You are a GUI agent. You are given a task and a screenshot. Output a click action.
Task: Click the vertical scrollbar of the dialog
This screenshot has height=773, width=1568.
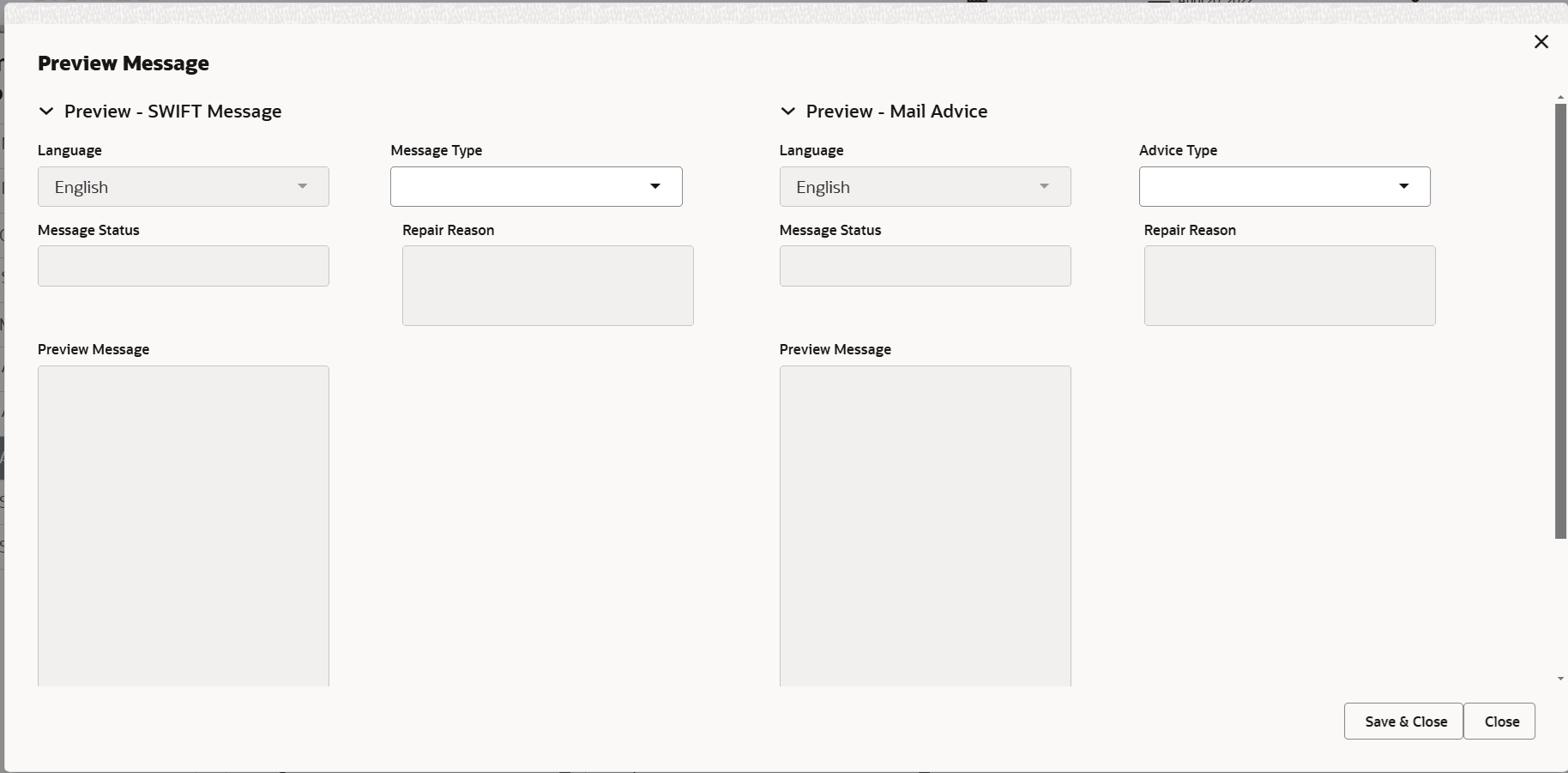[x=1561, y=322]
